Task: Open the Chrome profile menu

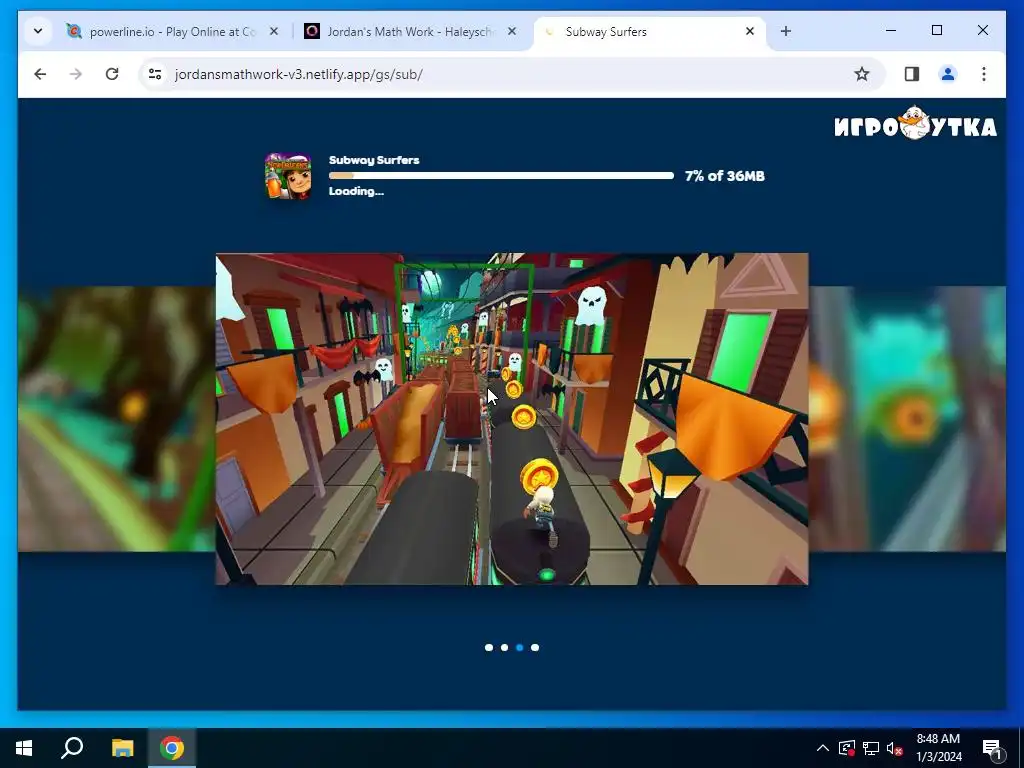Action: 948,74
